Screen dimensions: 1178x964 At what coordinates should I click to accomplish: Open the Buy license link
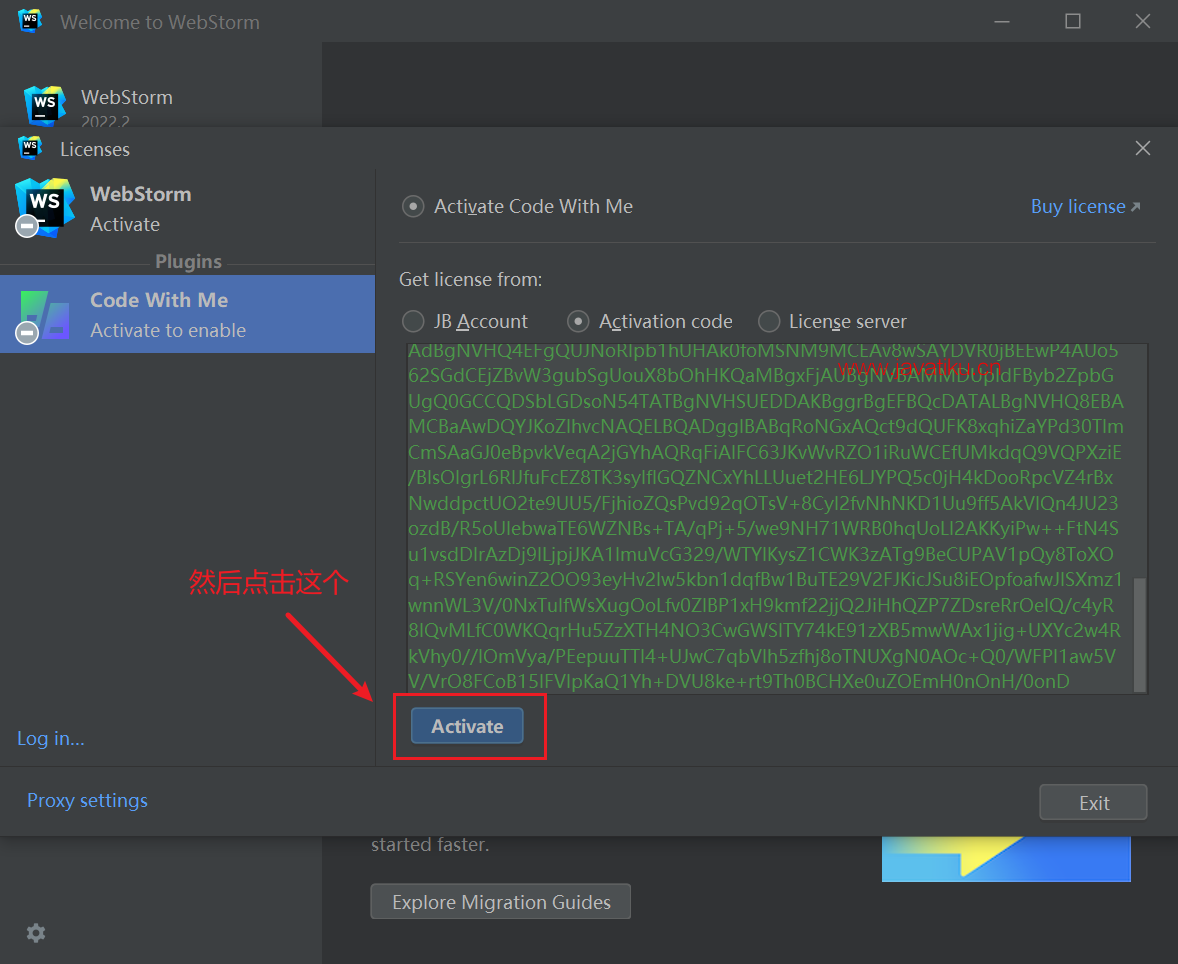[x=1086, y=207]
